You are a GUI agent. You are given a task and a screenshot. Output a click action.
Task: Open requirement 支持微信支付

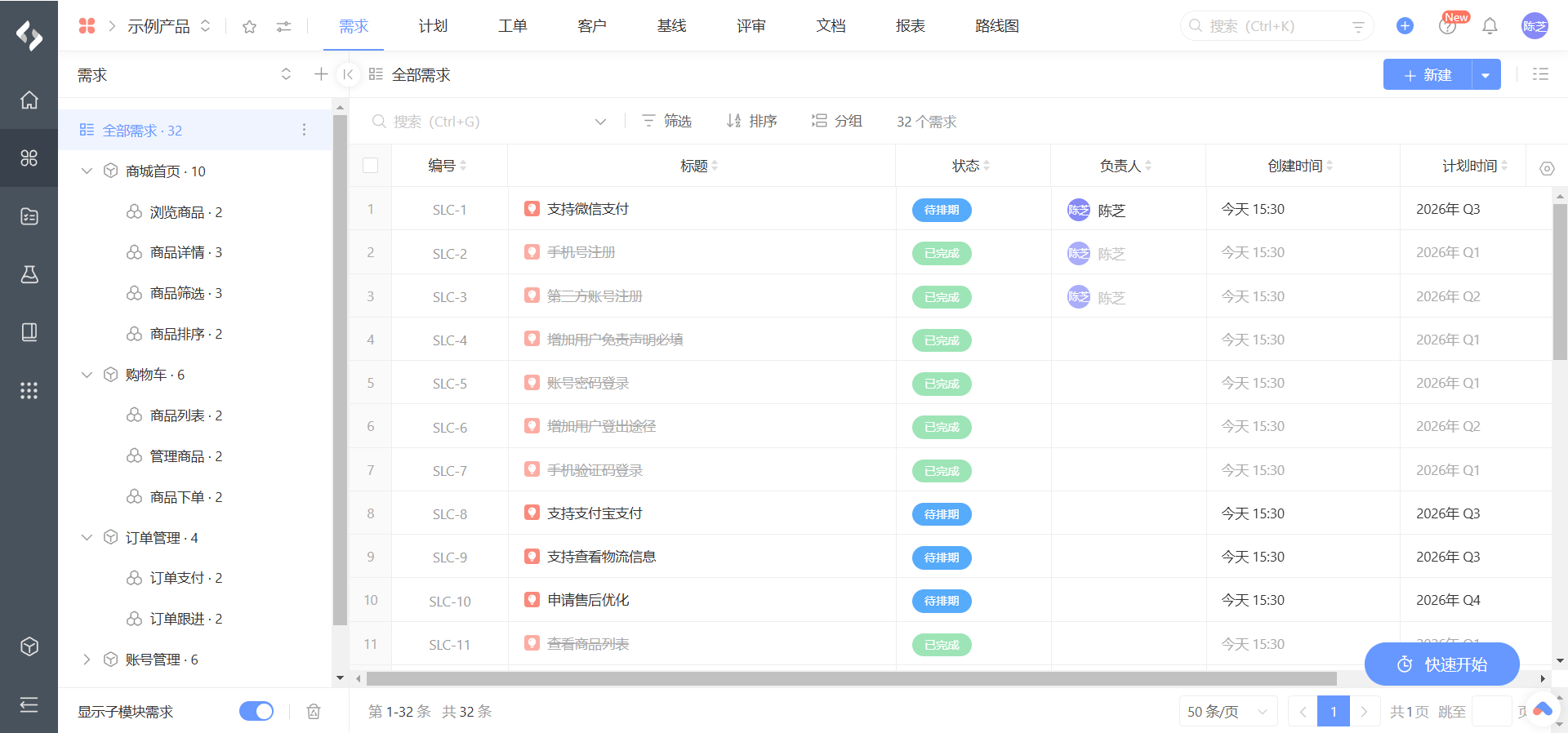click(588, 209)
